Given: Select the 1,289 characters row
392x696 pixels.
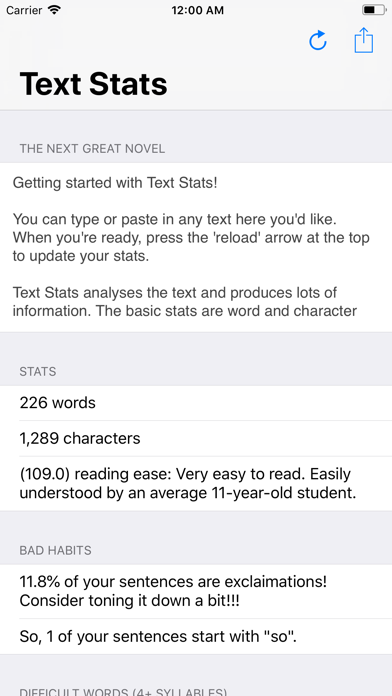Looking at the screenshot, I should 196,439.
